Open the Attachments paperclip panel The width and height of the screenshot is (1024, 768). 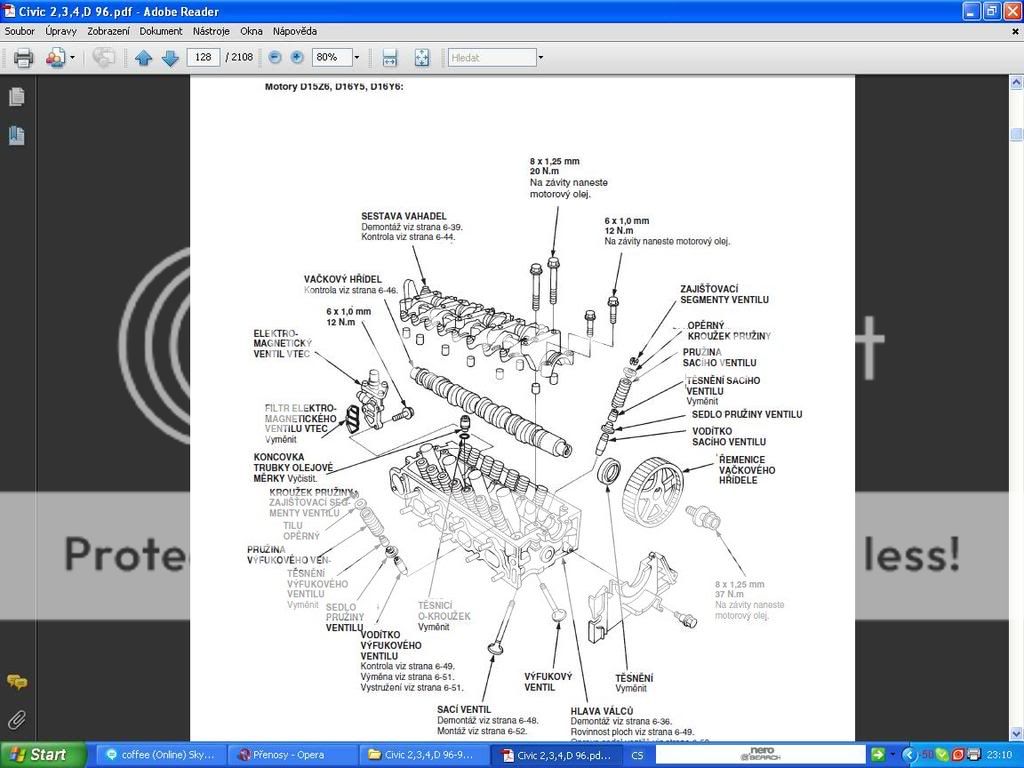click(17, 719)
